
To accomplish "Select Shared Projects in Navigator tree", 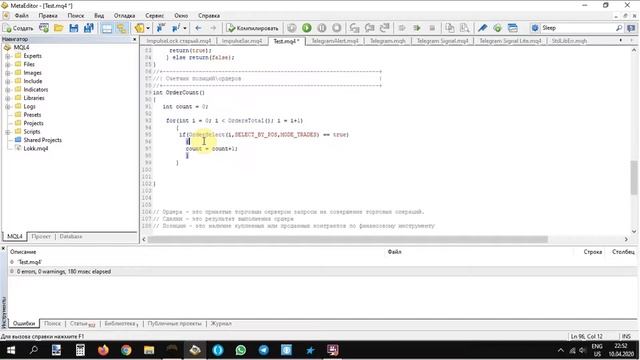I will pyautogui.click(x=42, y=140).
